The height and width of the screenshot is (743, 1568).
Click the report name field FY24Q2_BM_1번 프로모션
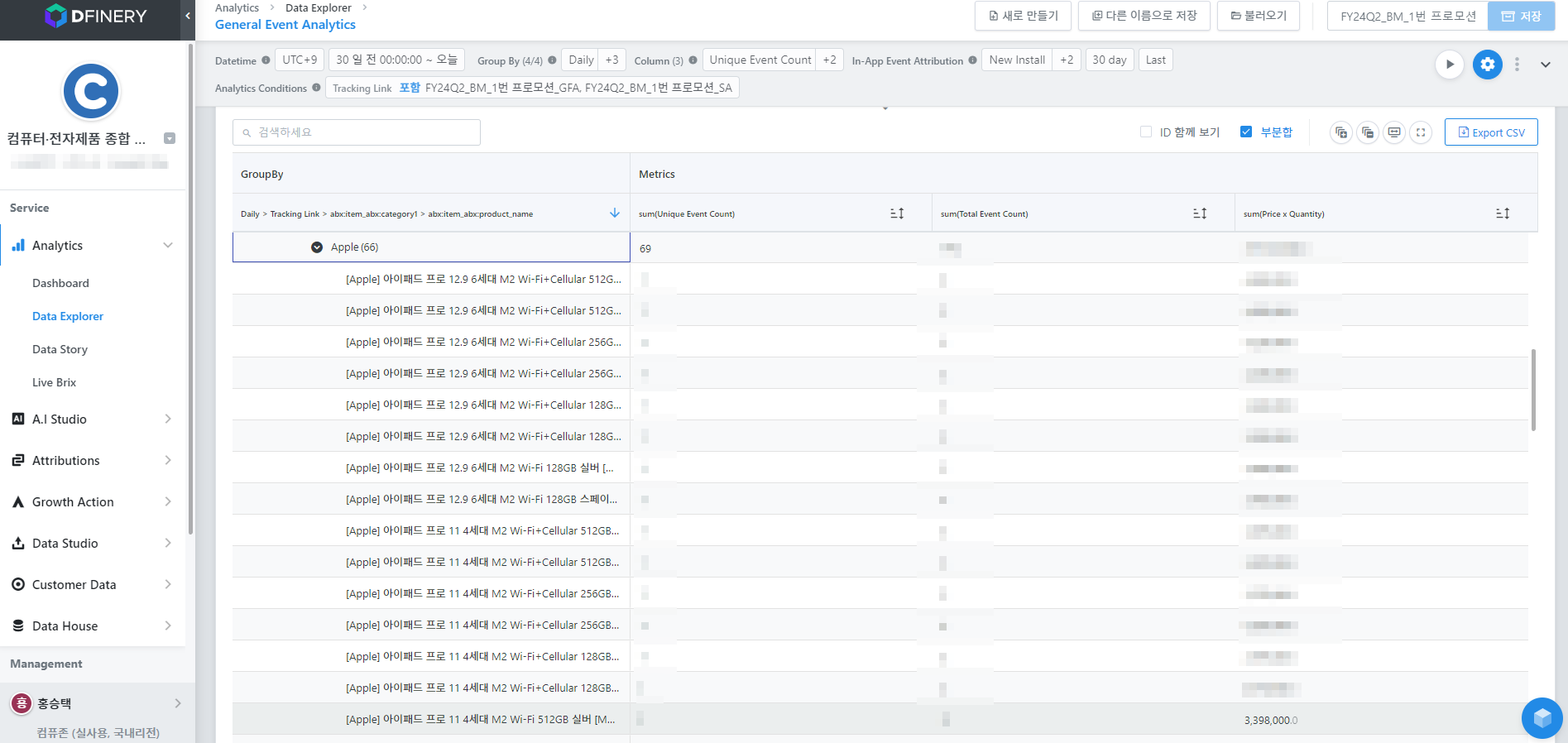[1407, 16]
